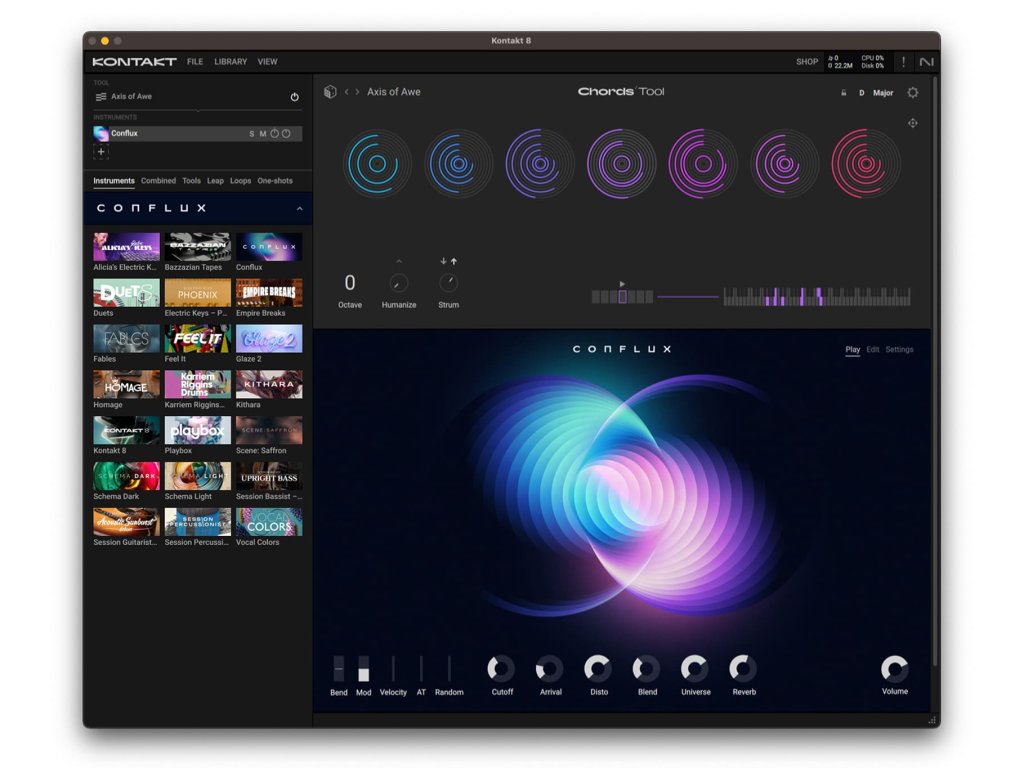Screen dimensions: 1024x768
Task: Click the Axis of Awe list icon
Action: coord(101,97)
